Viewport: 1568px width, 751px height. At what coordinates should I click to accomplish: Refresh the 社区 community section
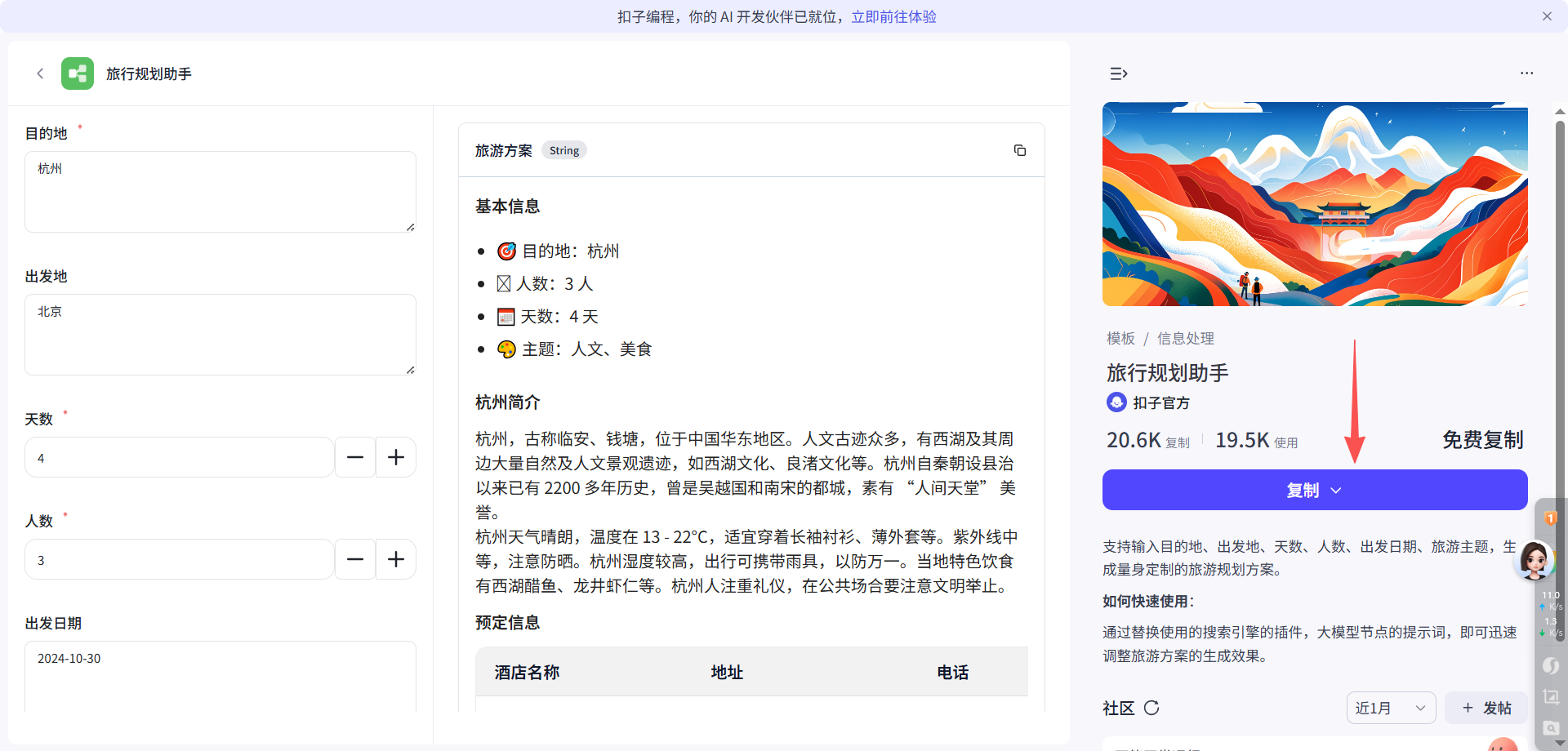click(x=1151, y=708)
